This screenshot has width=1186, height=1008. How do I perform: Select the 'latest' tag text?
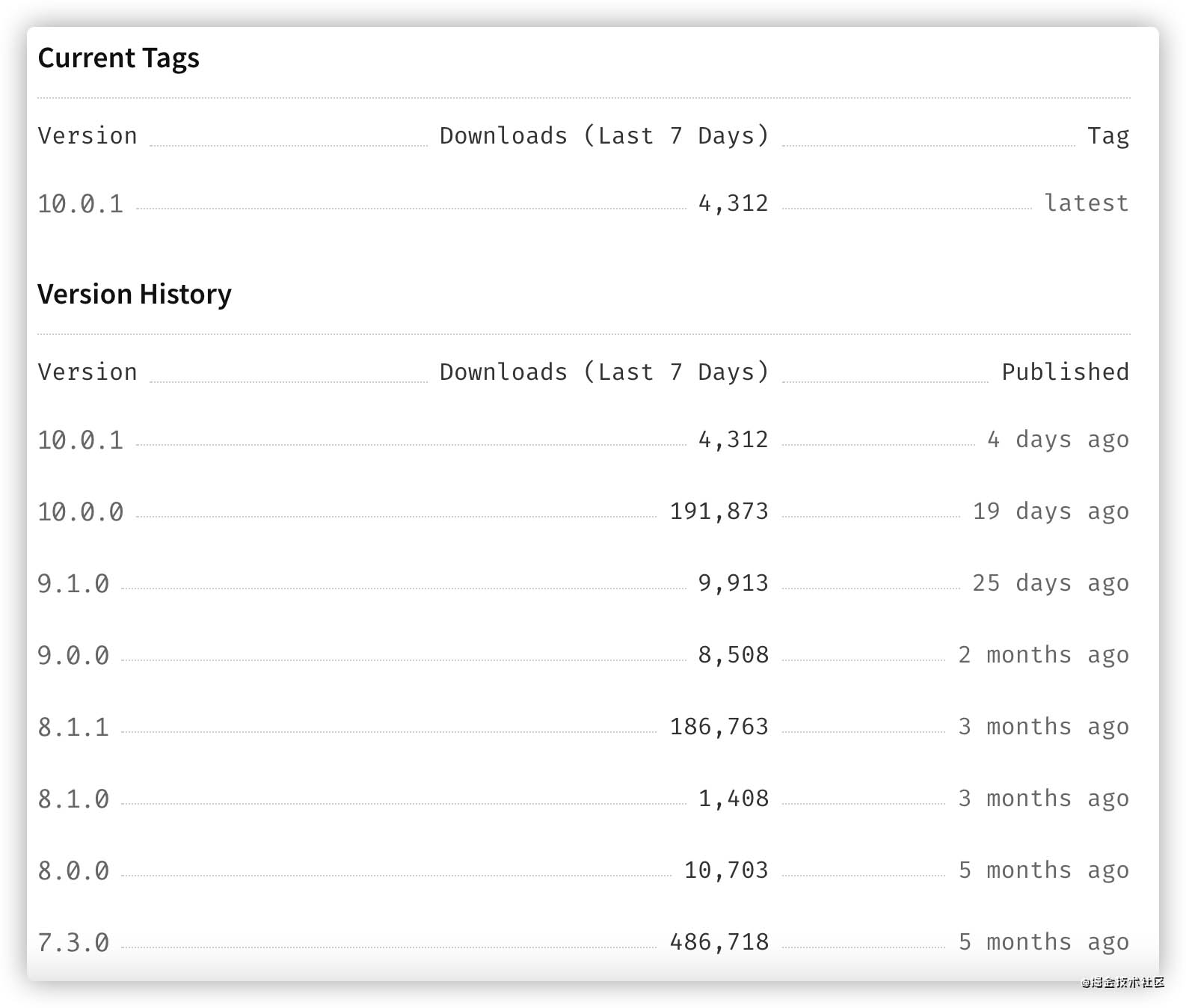(1087, 203)
